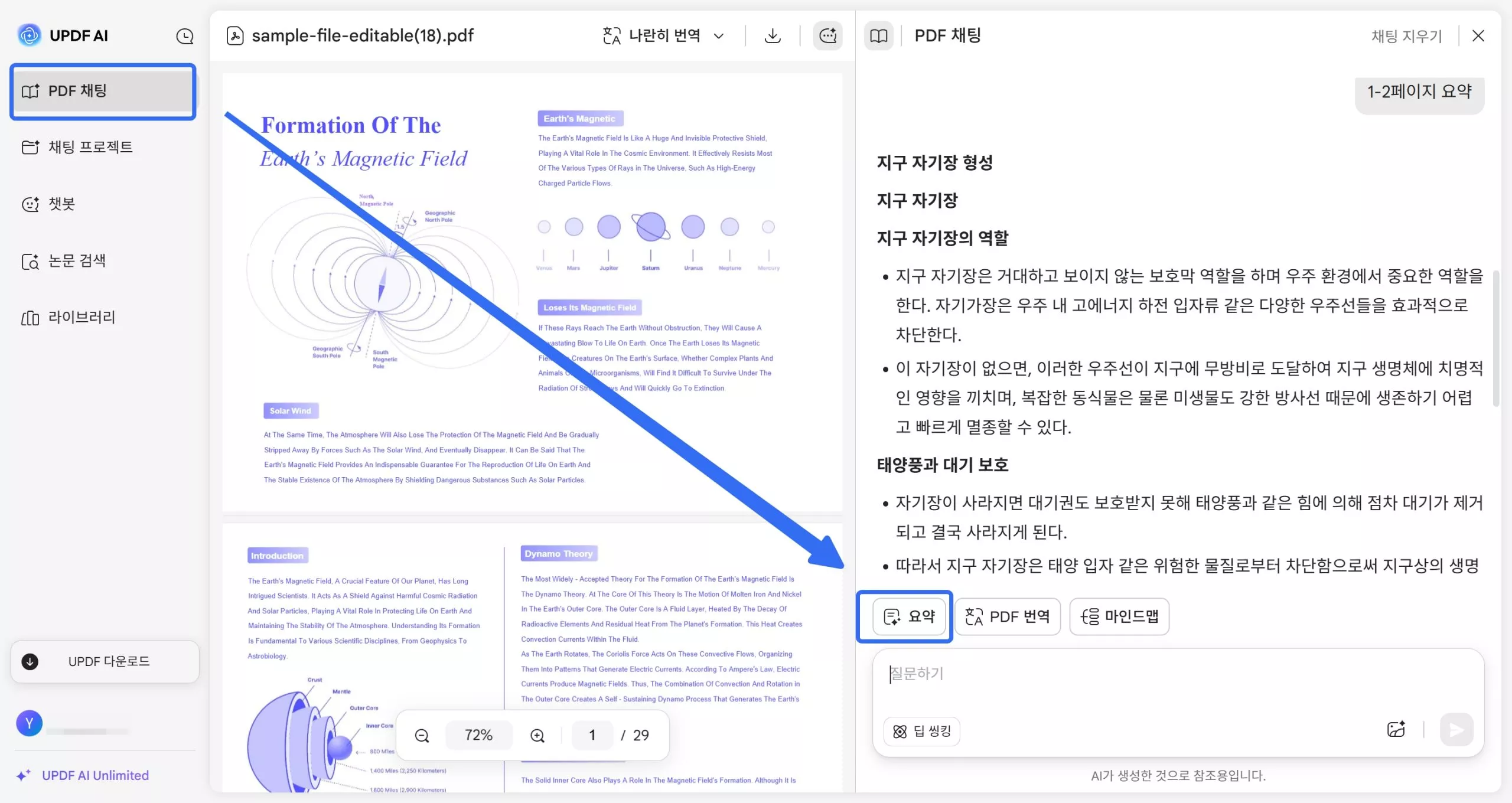Open chat history via the clock icon
The height and width of the screenshot is (803, 1512).
coord(184,35)
